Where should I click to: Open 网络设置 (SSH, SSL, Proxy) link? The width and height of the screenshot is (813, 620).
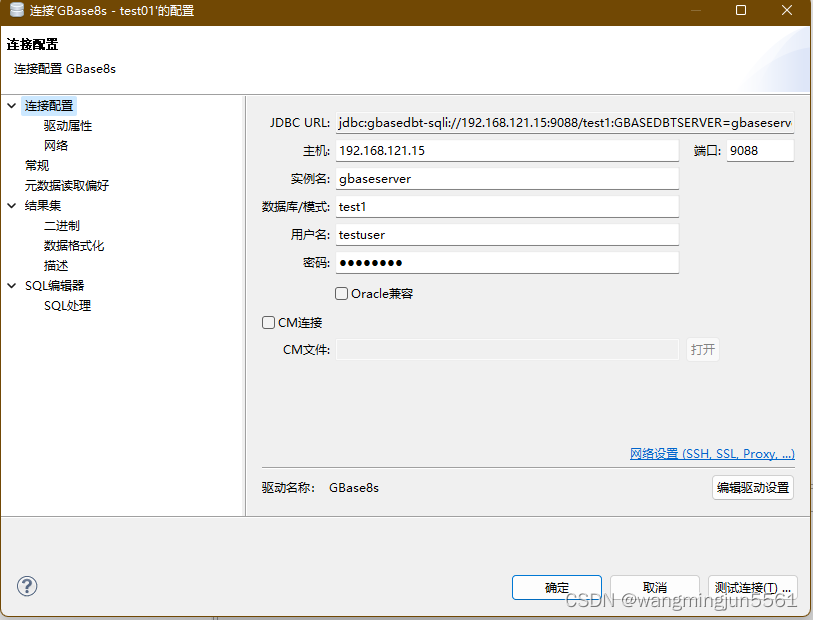pyautogui.click(x=712, y=453)
